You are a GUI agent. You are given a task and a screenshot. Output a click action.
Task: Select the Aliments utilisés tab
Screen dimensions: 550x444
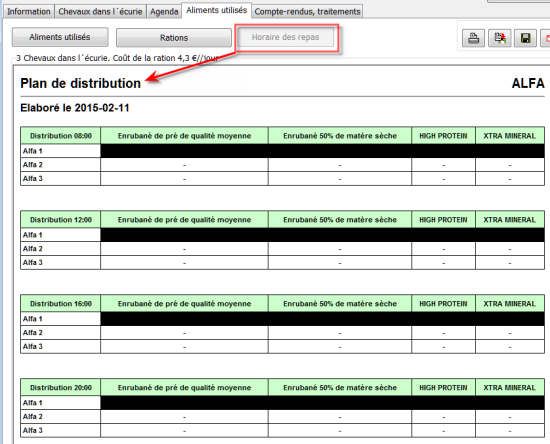click(x=216, y=10)
